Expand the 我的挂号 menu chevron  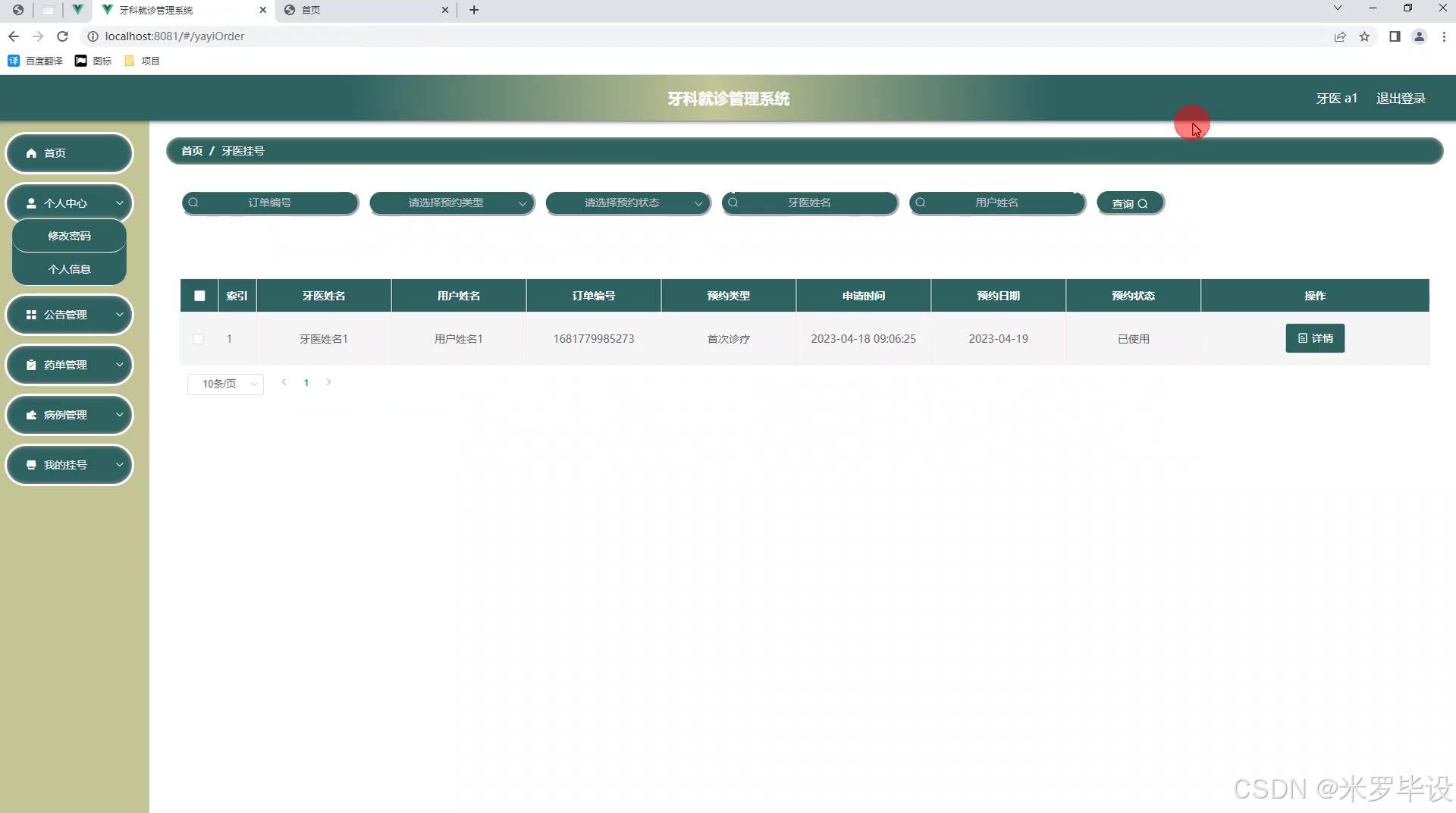point(120,465)
